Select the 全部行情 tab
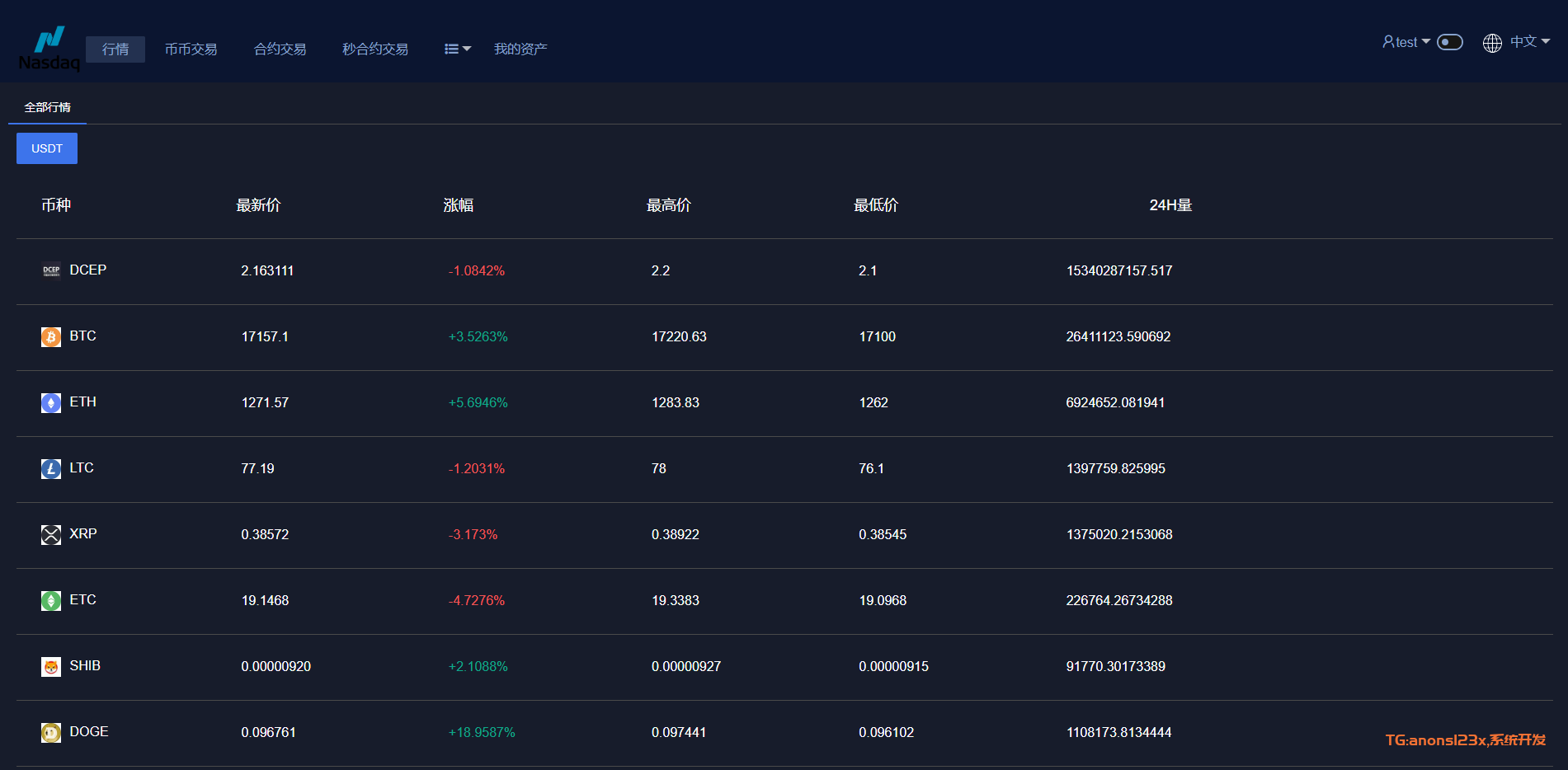 pos(47,107)
